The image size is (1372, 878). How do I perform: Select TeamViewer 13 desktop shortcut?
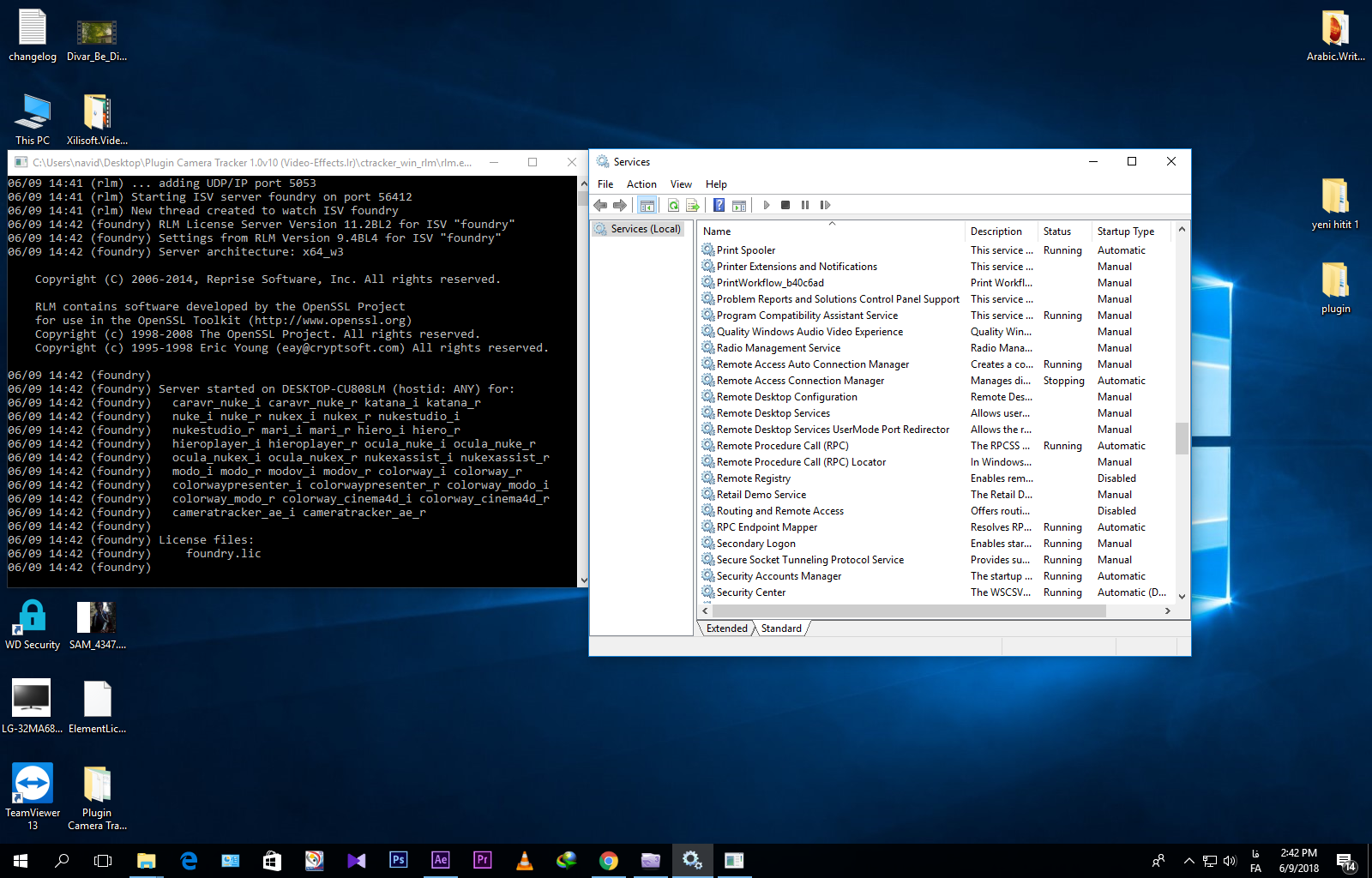(x=33, y=797)
